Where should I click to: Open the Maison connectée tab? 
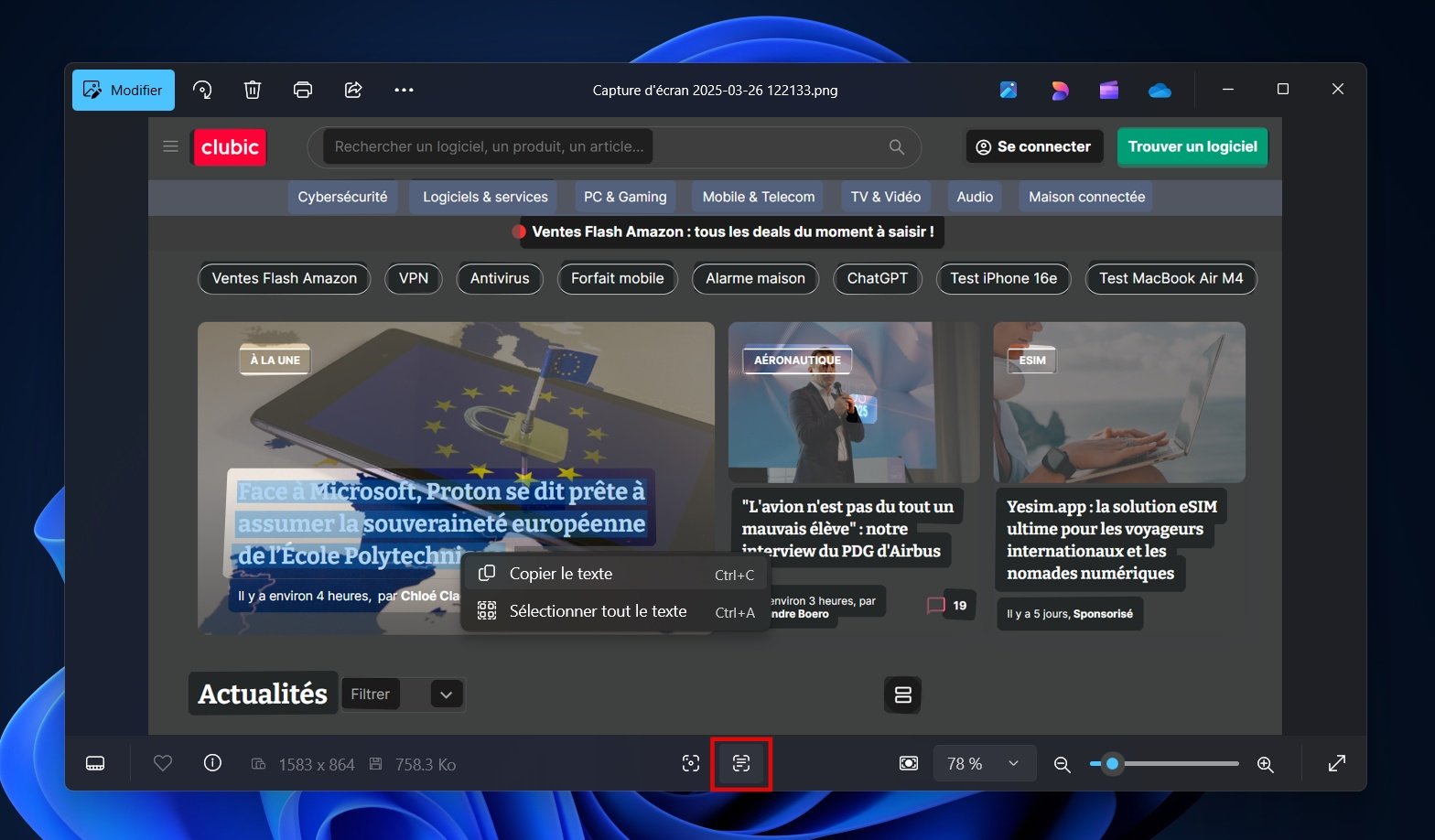pos(1086,197)
